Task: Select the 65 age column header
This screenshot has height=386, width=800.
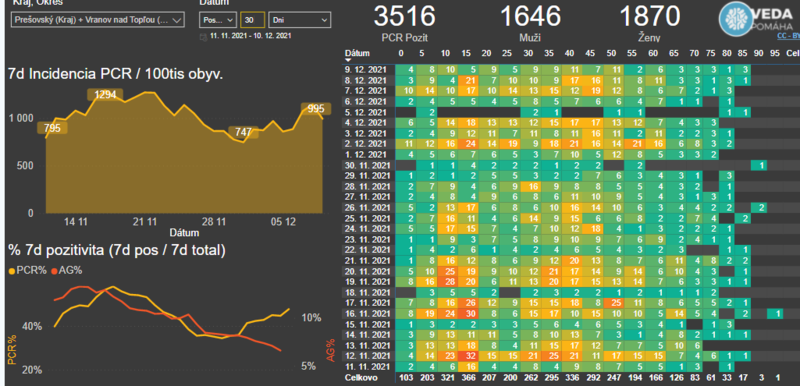Action: point(673,53)
